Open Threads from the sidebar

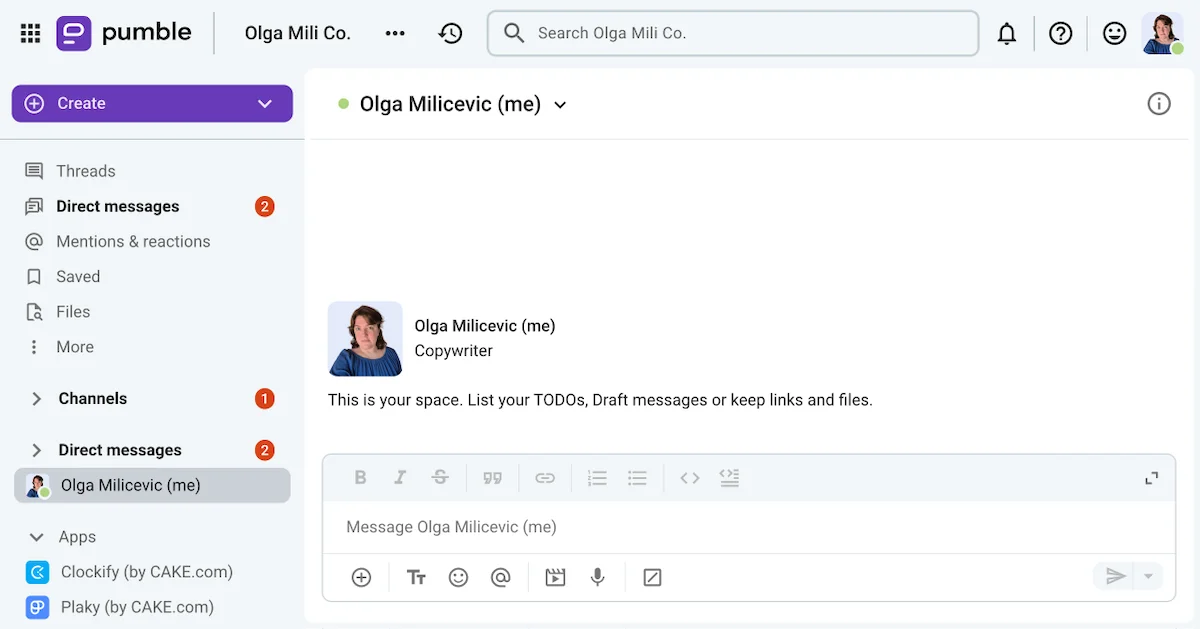point(85,170)
